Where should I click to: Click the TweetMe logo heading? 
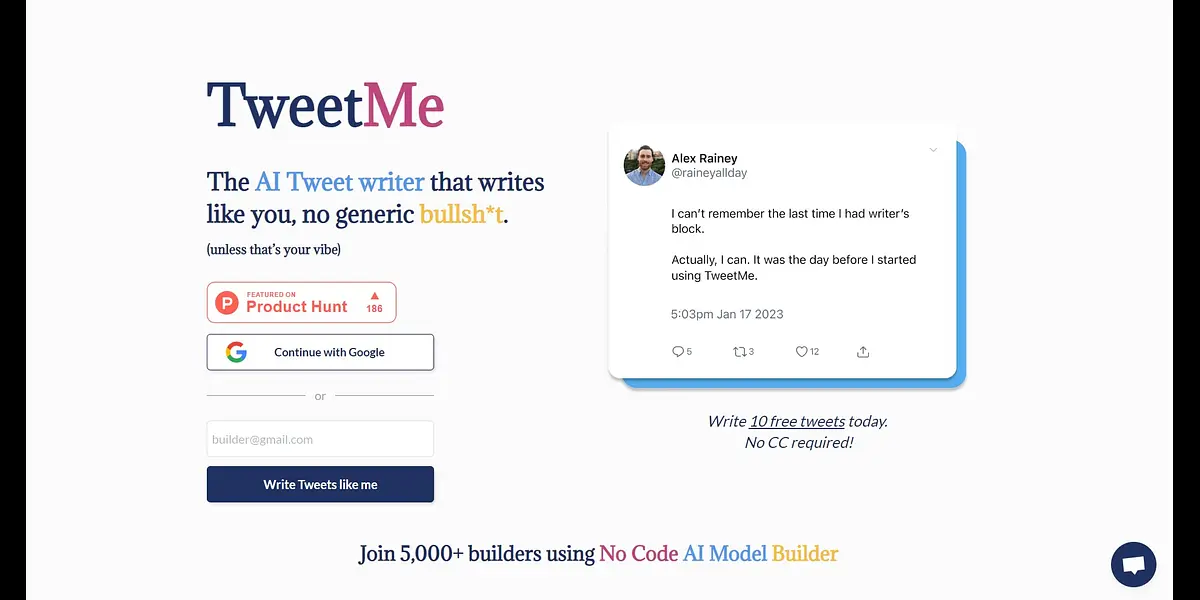pyautogui.click(x=325, y=105)
